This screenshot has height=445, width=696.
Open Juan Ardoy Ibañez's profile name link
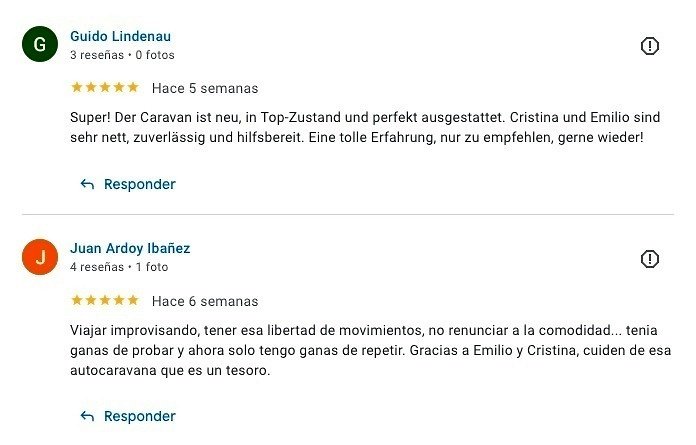[x=130, y=248]
